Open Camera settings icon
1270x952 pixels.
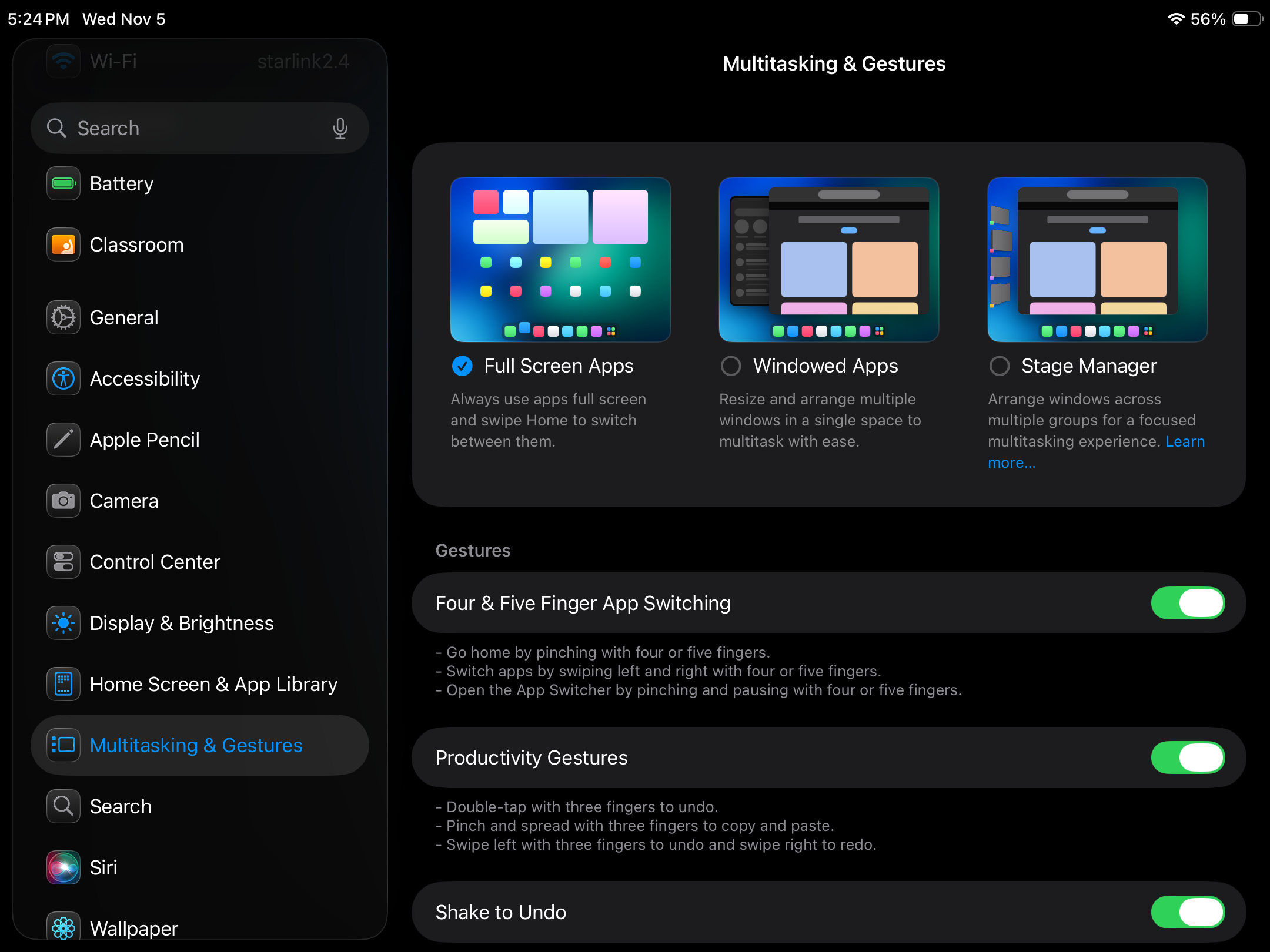tap(63, 501)
